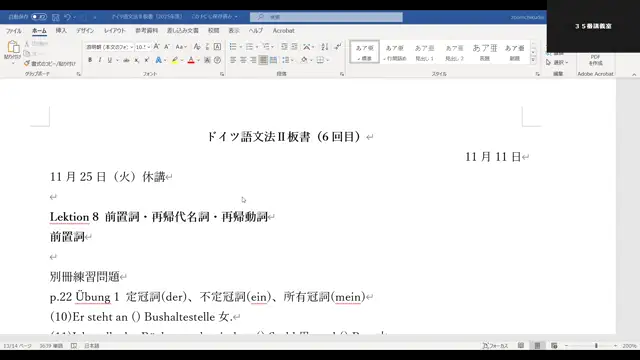Apply subscript formatting
640x360 pixels.
click(x=137, y=60)
